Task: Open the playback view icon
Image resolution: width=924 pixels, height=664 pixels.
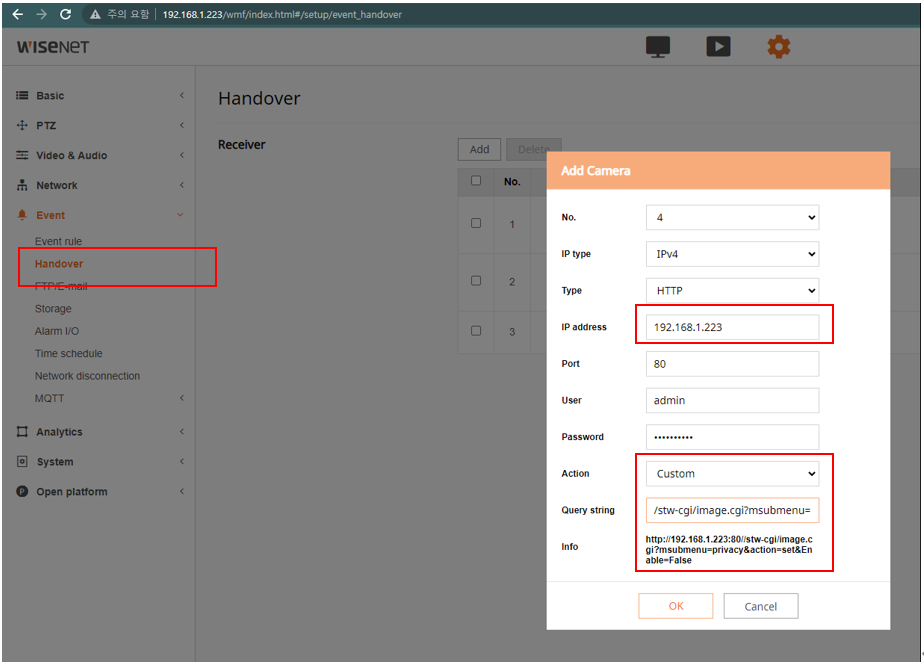Action: click(x=718, y=47)
